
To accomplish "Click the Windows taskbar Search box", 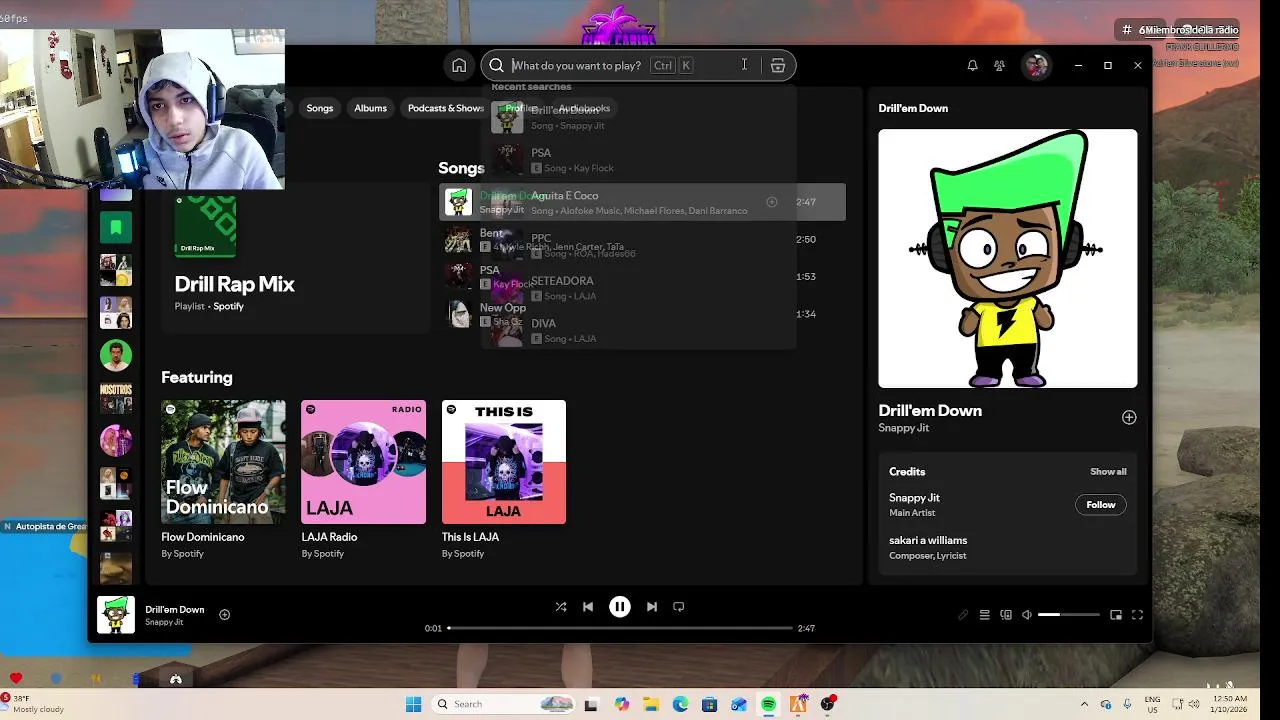I will point(505,704).
